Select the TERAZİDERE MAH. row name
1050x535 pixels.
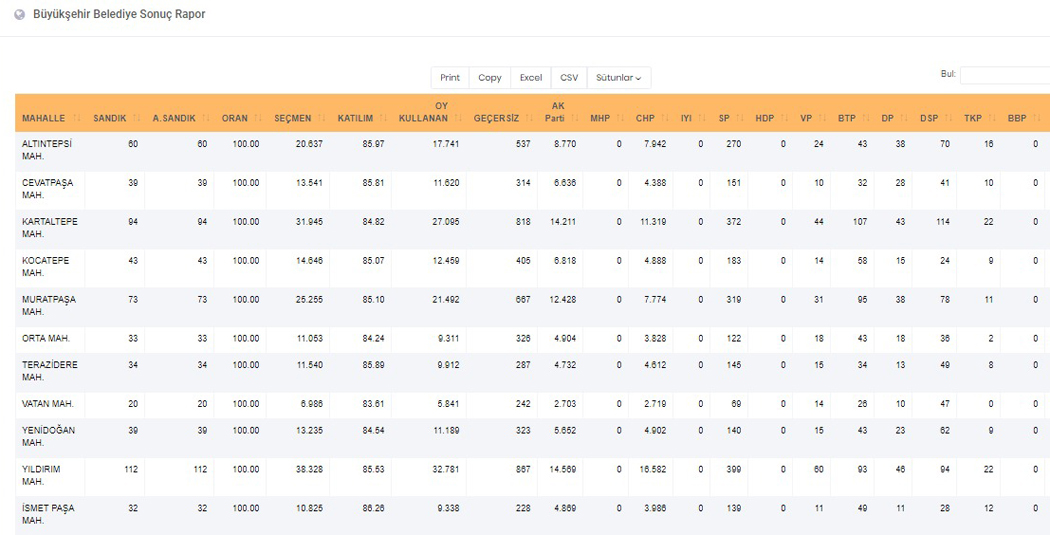50,371
